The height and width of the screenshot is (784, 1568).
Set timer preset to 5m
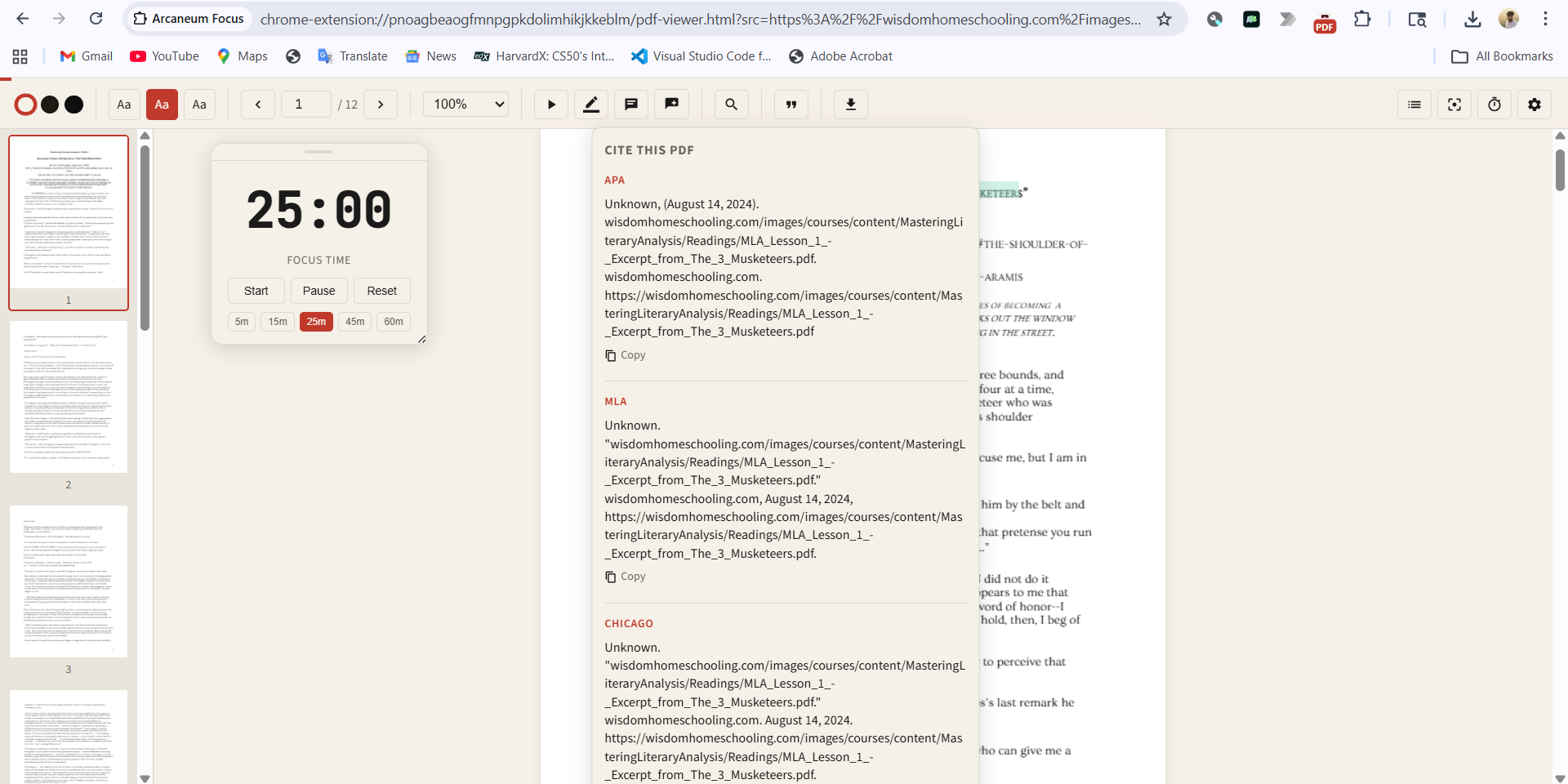(242, 322)
